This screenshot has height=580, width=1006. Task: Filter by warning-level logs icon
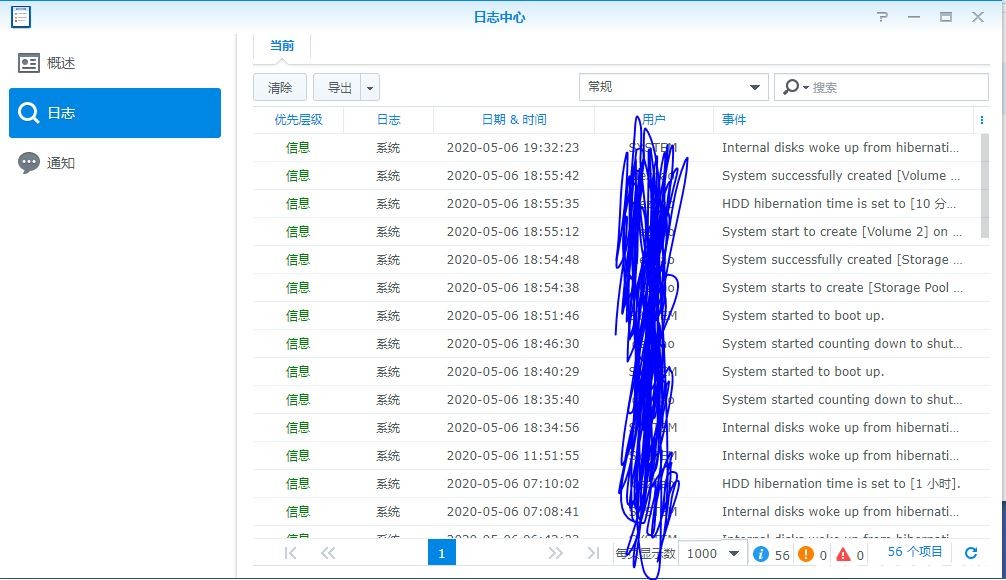click(806, 554)
